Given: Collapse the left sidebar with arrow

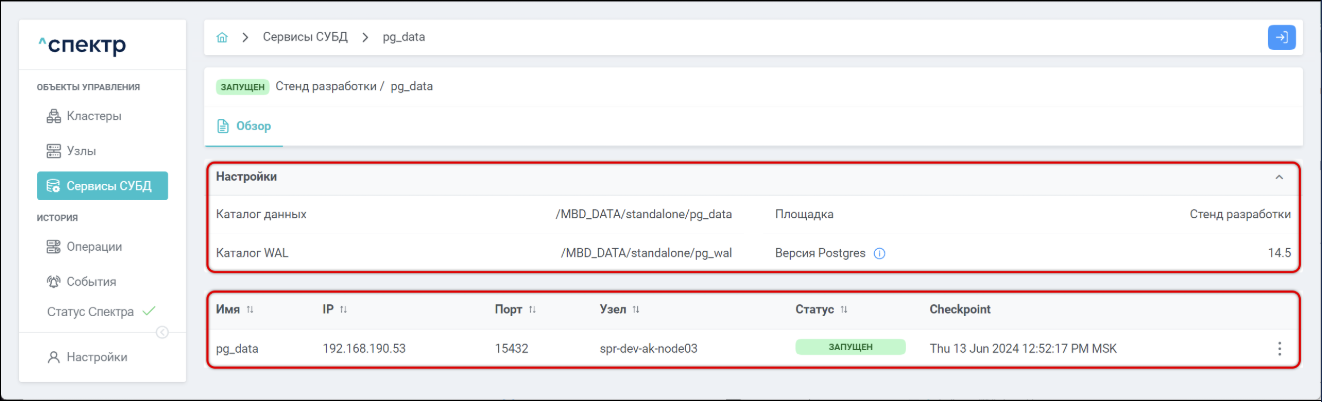Looking at the screenshot, I should click(x=162, y=333).
